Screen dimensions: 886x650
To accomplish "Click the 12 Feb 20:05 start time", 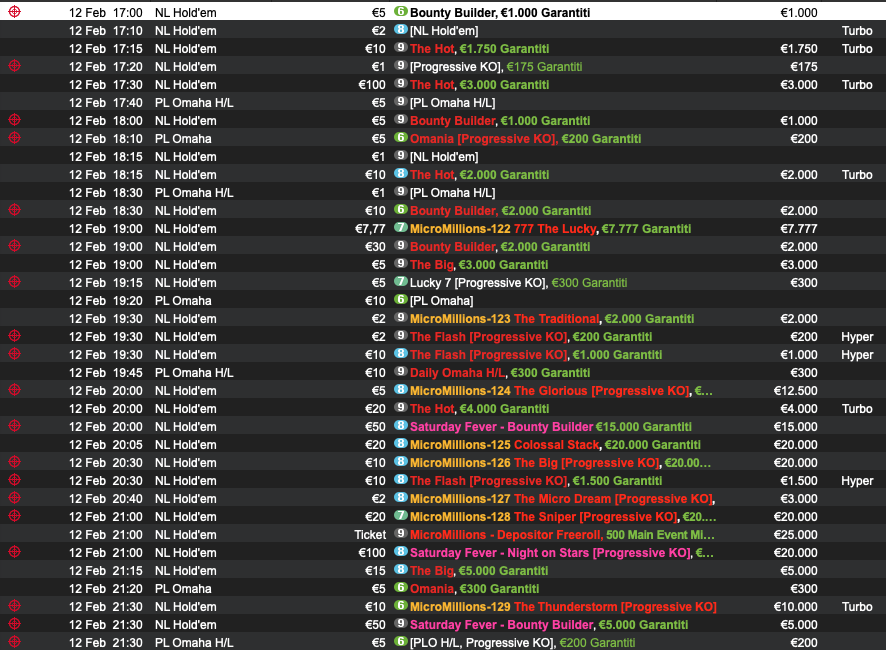I will (106, 445).
